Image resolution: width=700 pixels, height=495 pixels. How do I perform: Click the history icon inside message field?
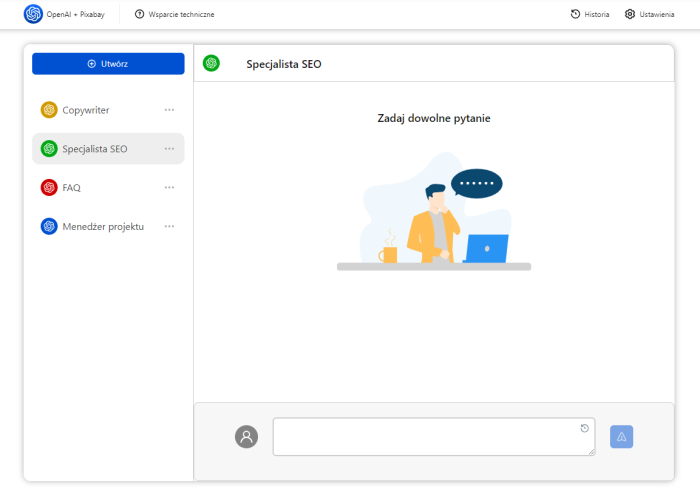click(x=585, y=428)
